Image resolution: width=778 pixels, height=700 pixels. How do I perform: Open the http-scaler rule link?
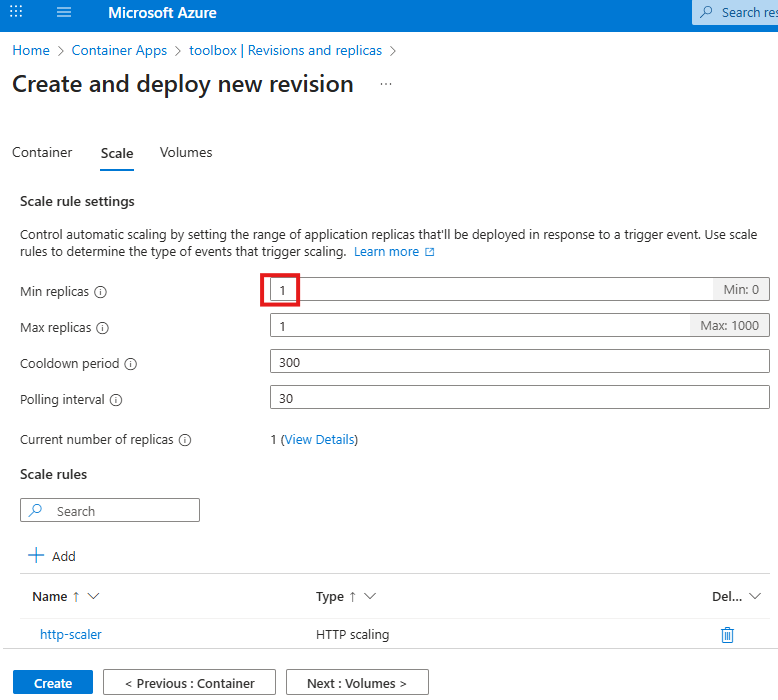click(x=71, y=634)
